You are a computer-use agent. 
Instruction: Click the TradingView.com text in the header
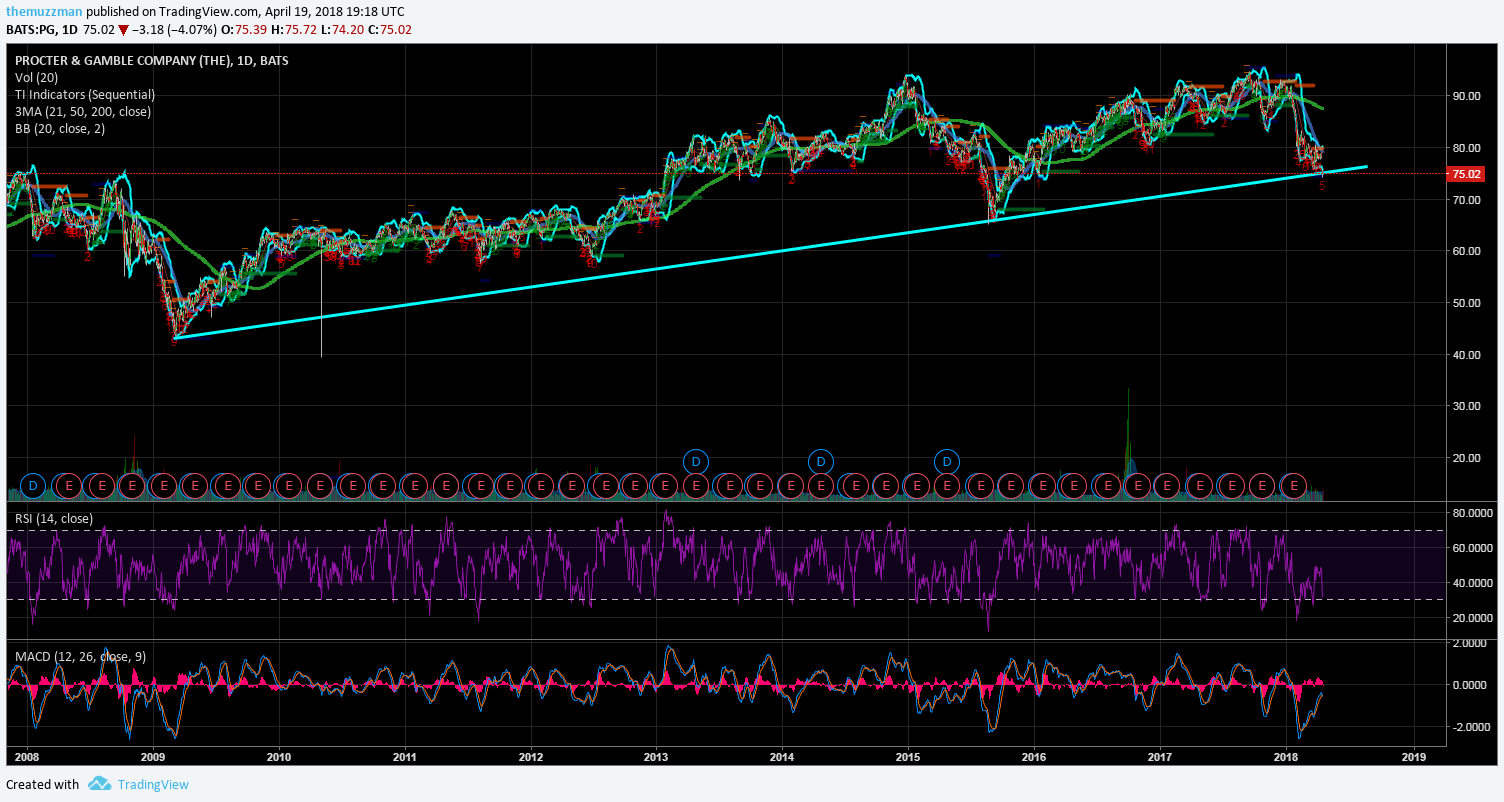coord(208,12)
